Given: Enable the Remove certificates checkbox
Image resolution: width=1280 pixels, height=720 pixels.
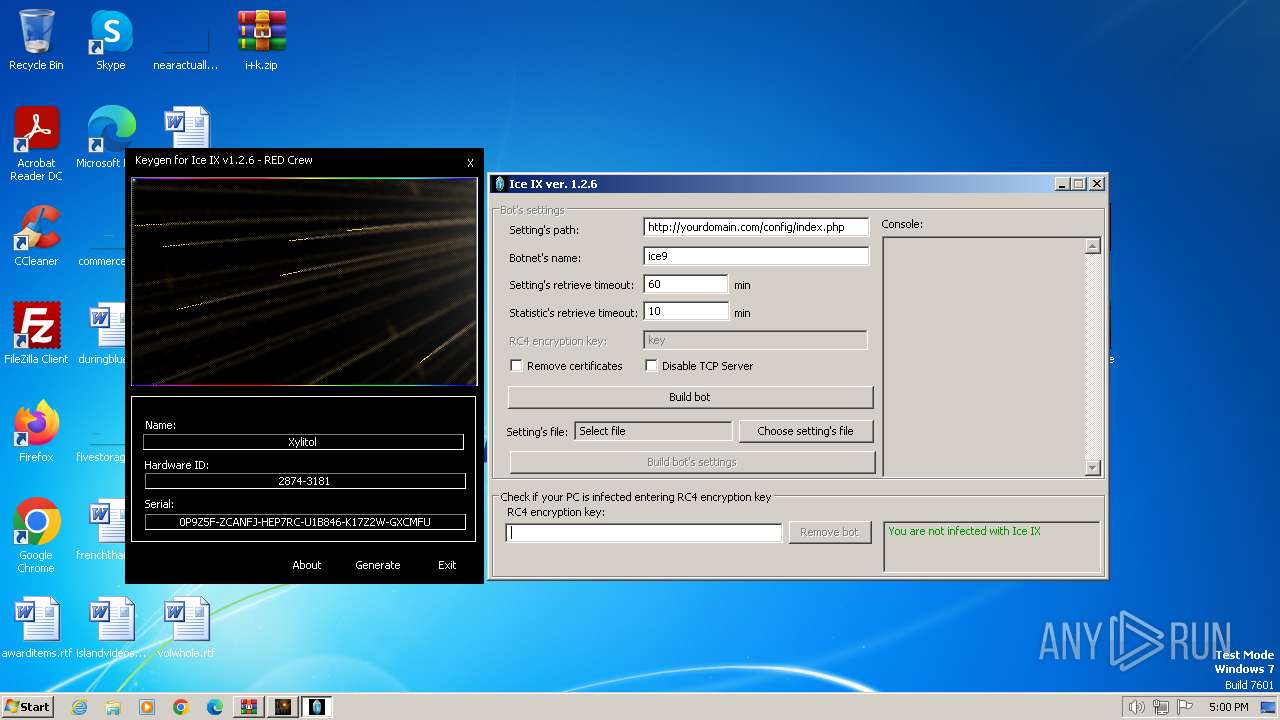Looking at the screenshot, I should (x=516, y=366).
